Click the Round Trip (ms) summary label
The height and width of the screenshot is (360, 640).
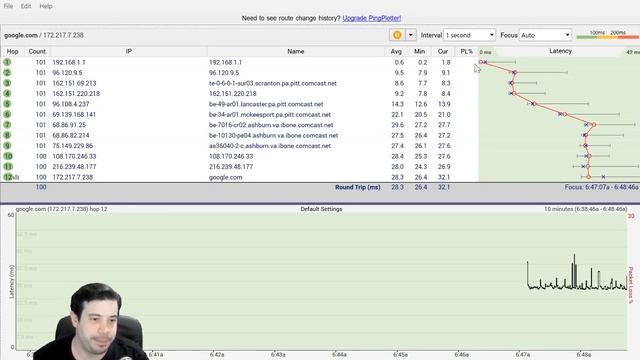pos(358,187)
